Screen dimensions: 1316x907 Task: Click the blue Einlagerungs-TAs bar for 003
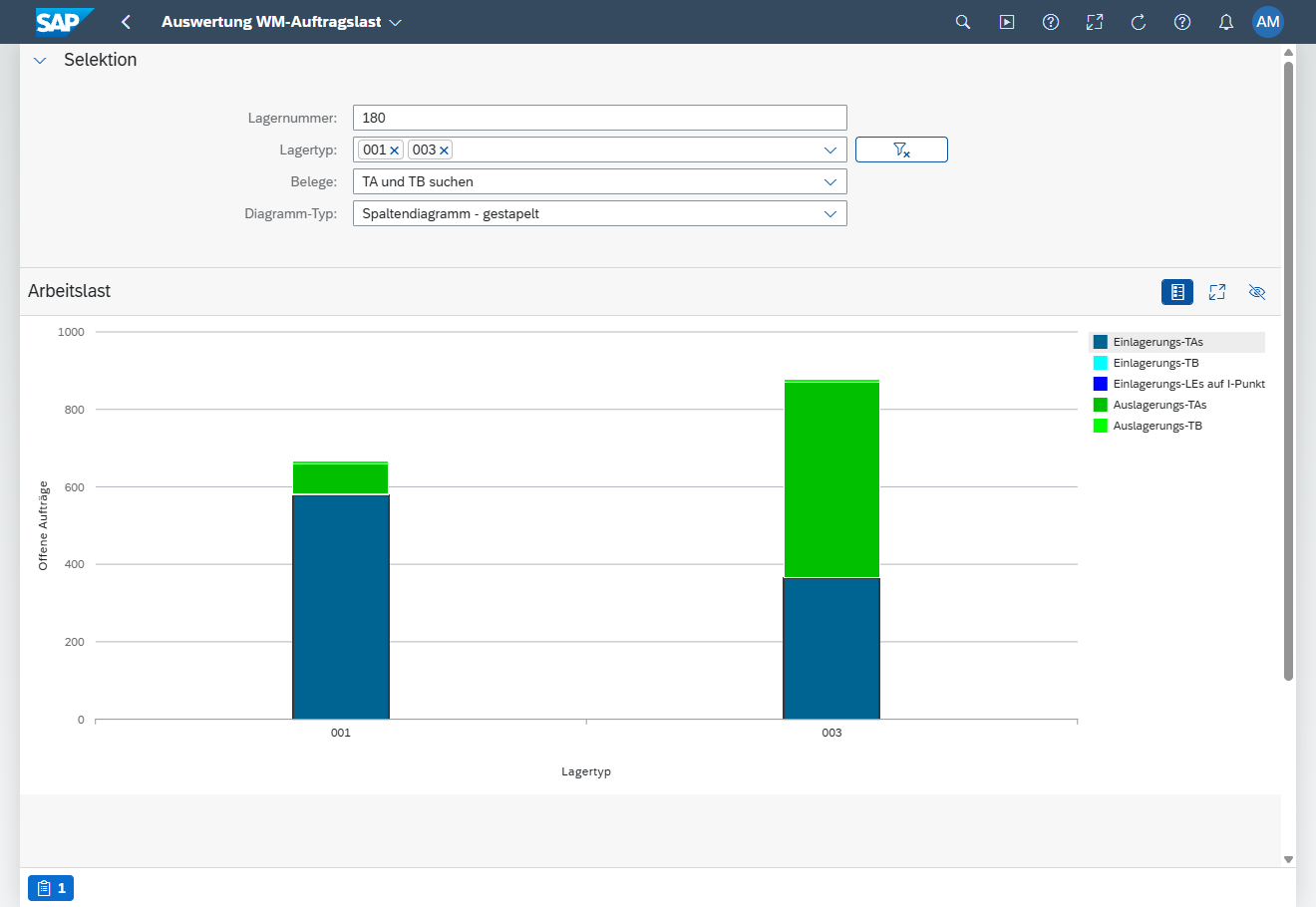coord(831,649)
